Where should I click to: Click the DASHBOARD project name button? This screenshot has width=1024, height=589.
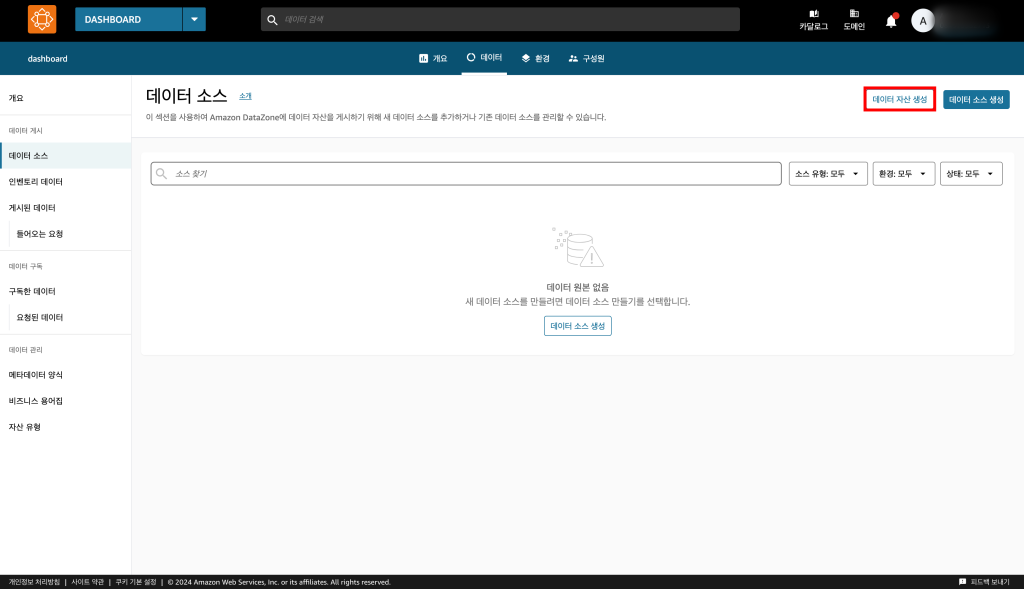coord(129,20)
